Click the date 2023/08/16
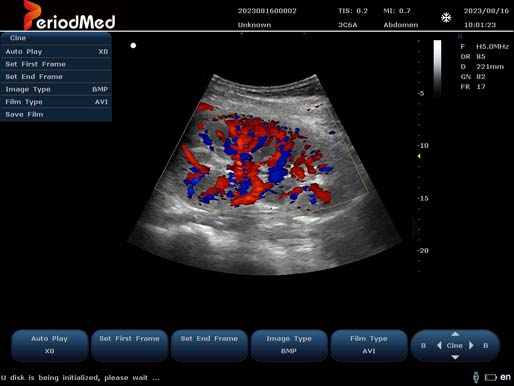Screen dimensions: 514x386 tap(486, 11)
